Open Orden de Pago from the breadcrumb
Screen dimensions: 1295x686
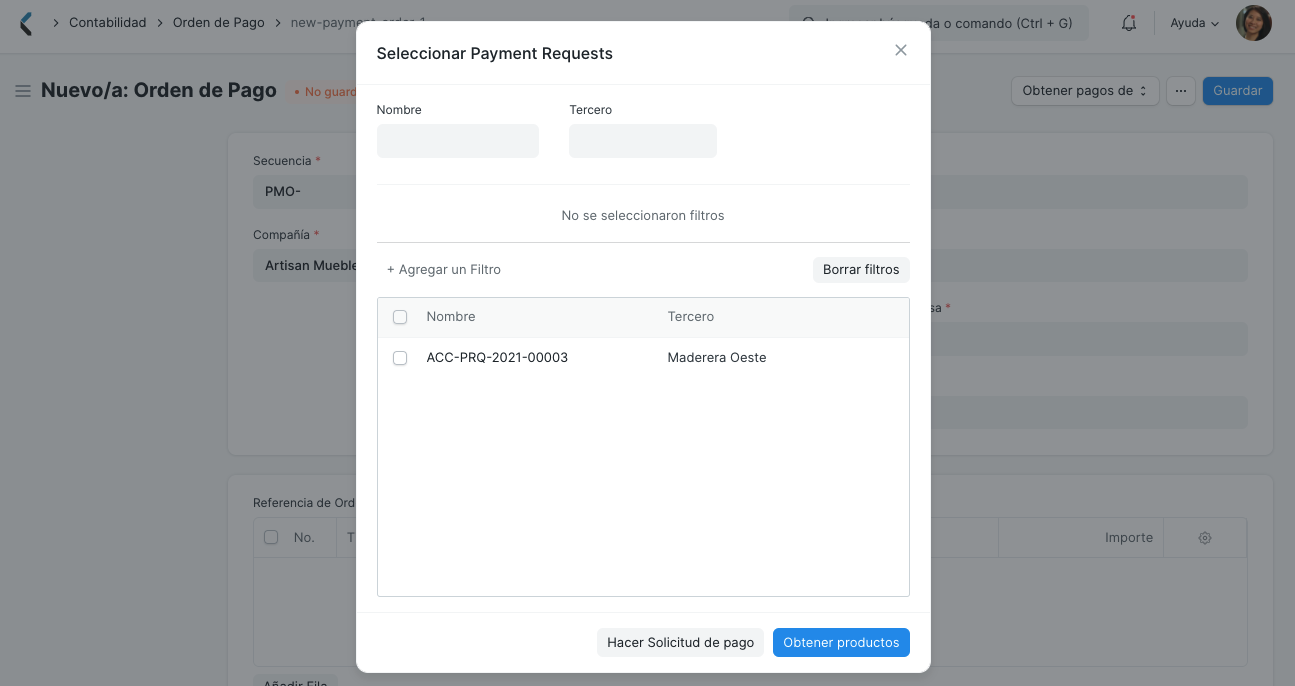pyautogui.click(x=219, y=22)
